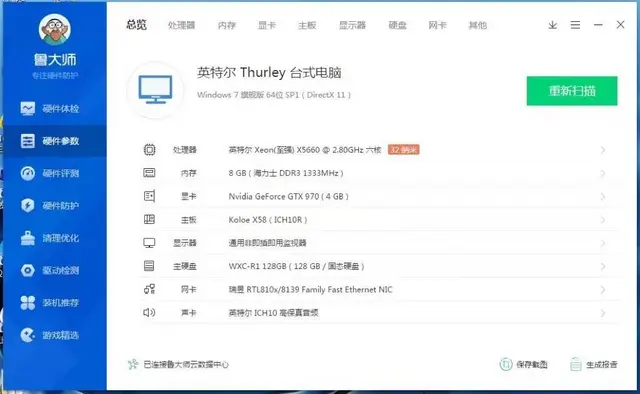This screenshot has width=640, height=394.
Task: Expand the 显示器 row chevron
Action: tap(603, 243)
